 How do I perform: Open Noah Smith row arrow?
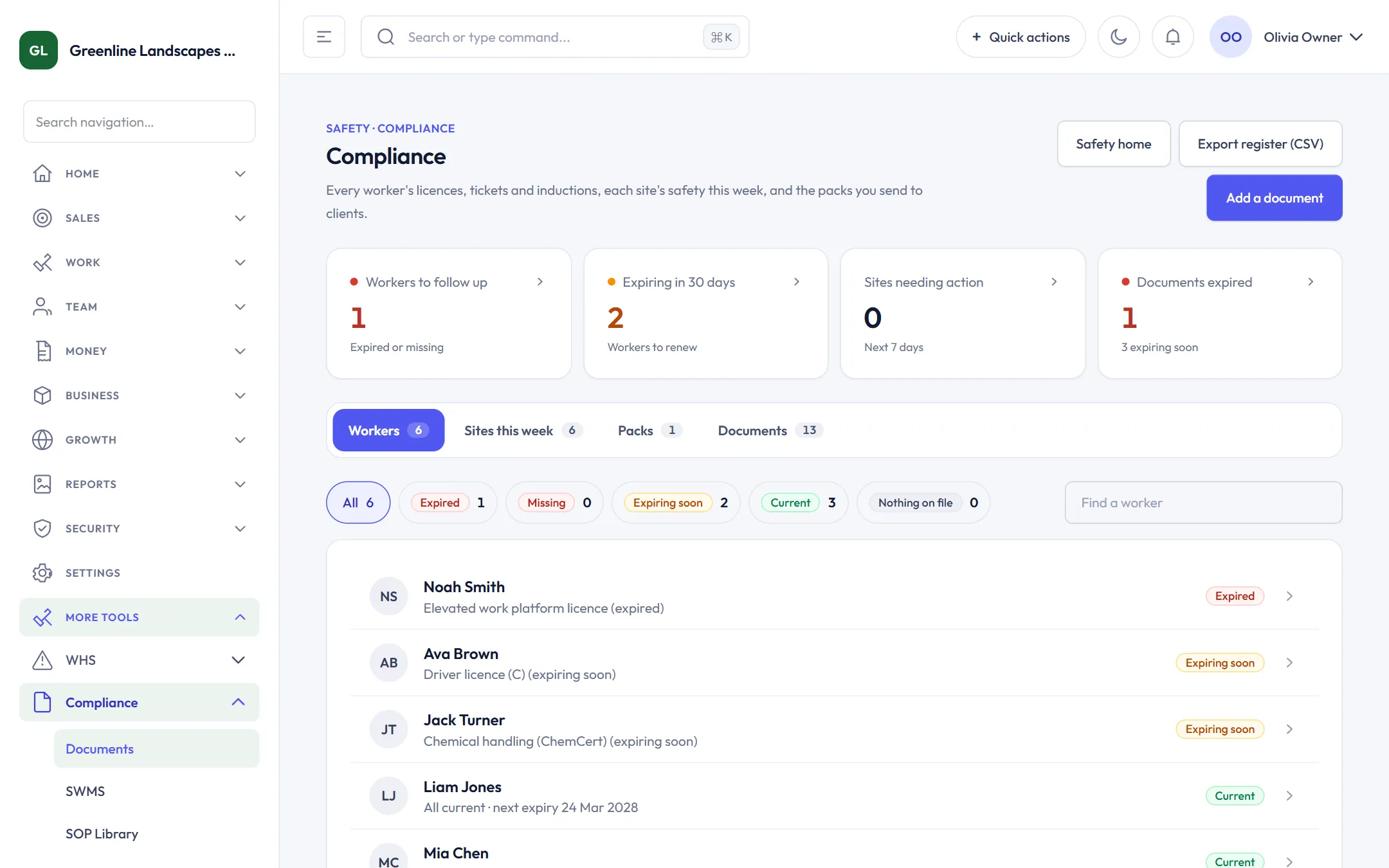pos(1289,596)
